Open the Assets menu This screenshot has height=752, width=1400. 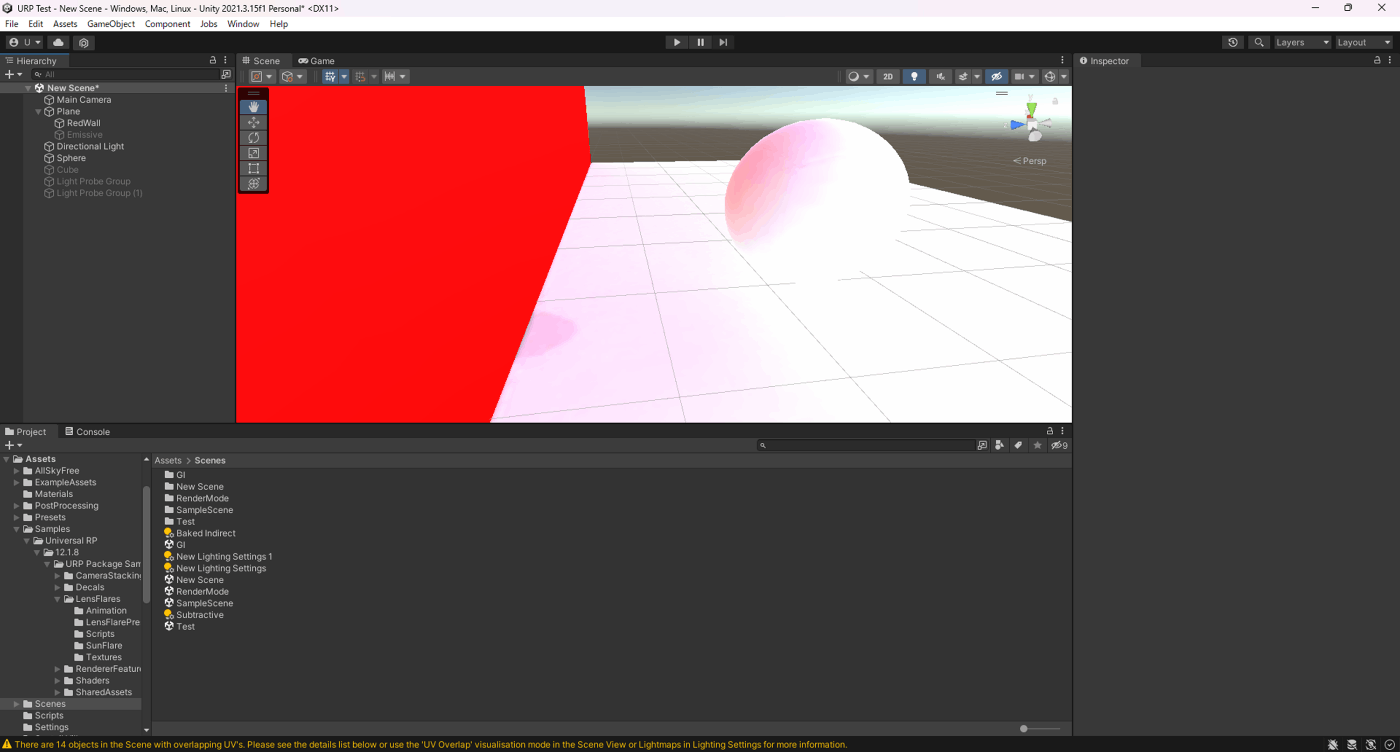tap(65, 24)
